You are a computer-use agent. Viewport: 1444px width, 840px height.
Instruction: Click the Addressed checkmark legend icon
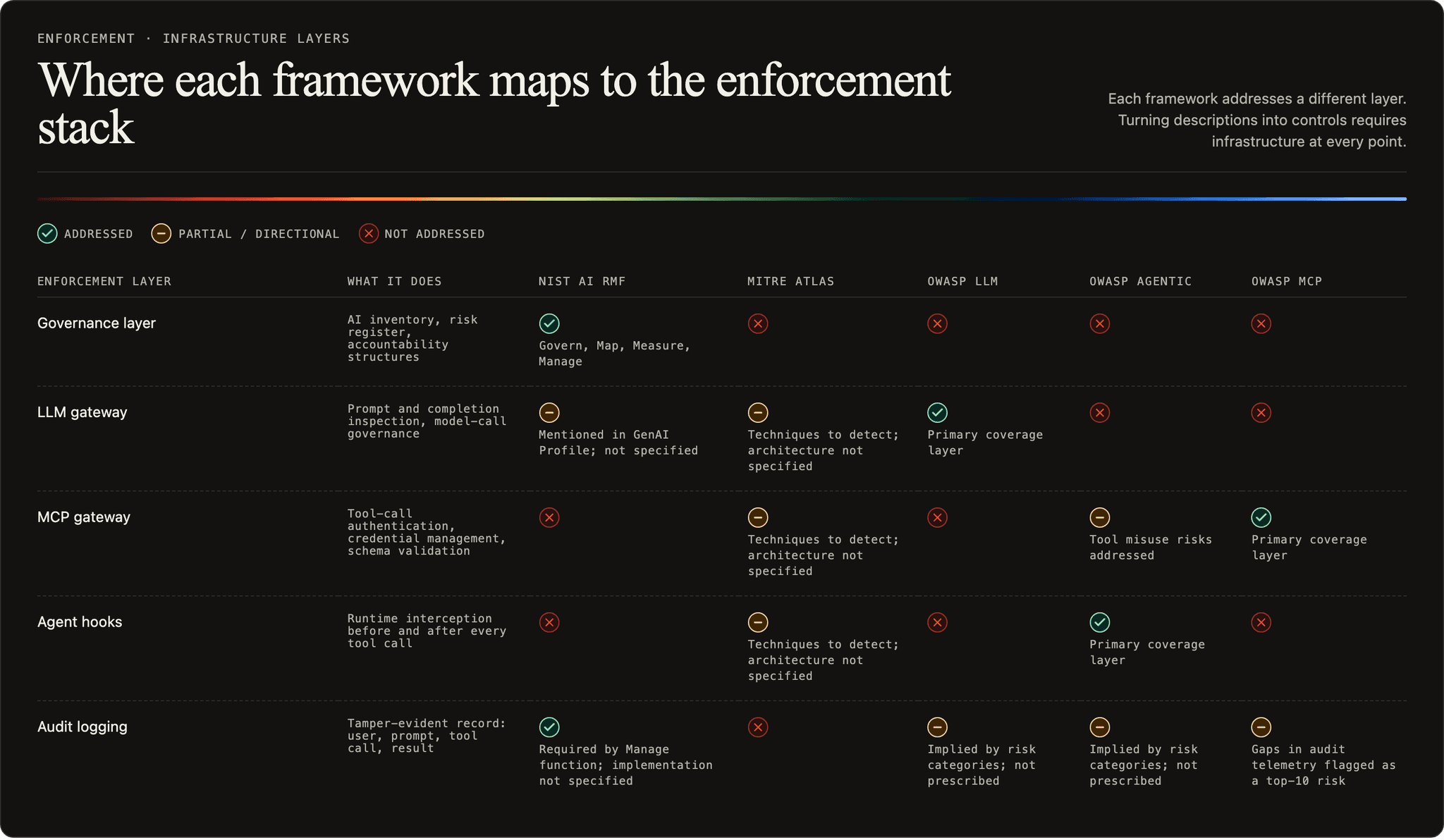(x=47, y=233)
